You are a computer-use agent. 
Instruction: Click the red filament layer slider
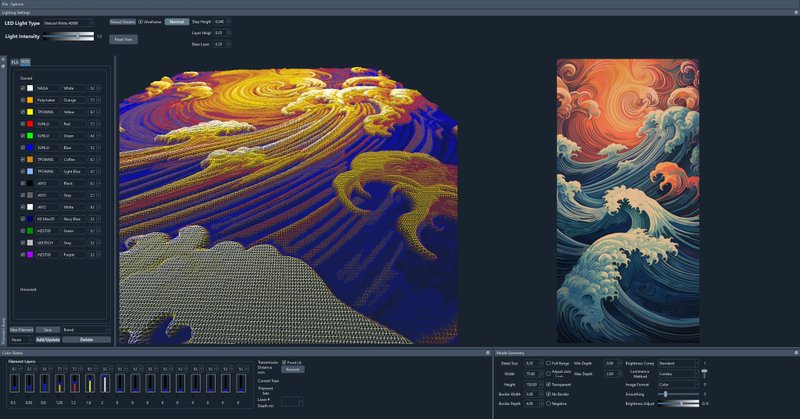tap(75, 383)
